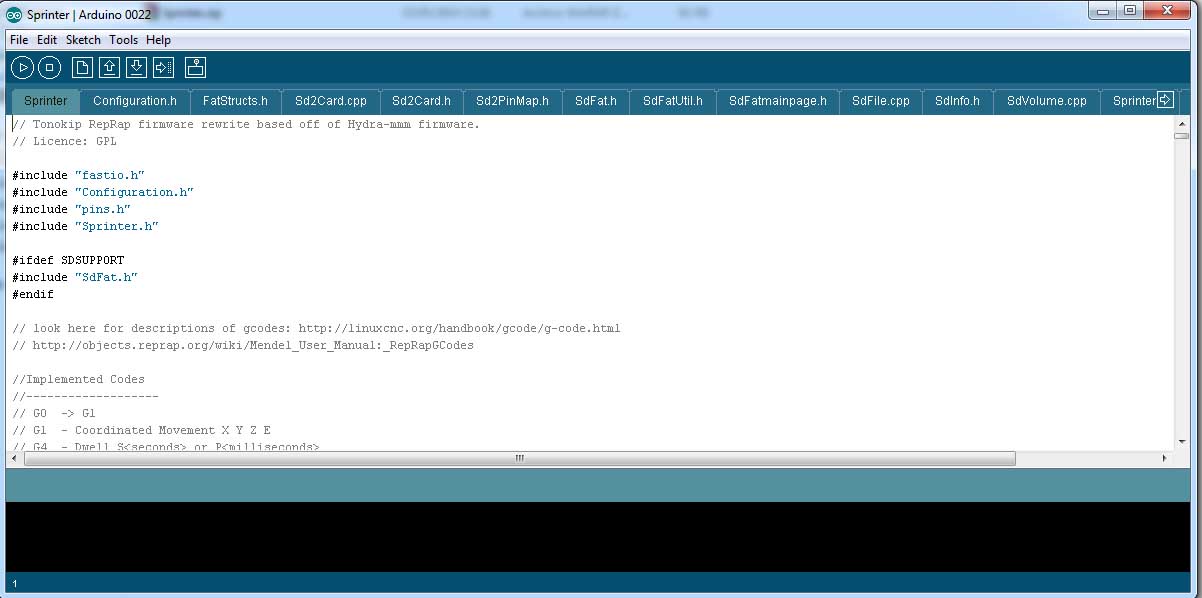Viewport: 1202px width, 598px height.
Task: Open the File menu
Action: pos(19,40)
